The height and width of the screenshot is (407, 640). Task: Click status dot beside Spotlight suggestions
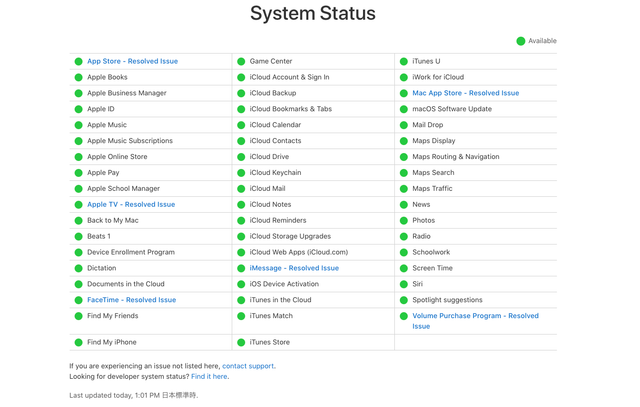404,300
